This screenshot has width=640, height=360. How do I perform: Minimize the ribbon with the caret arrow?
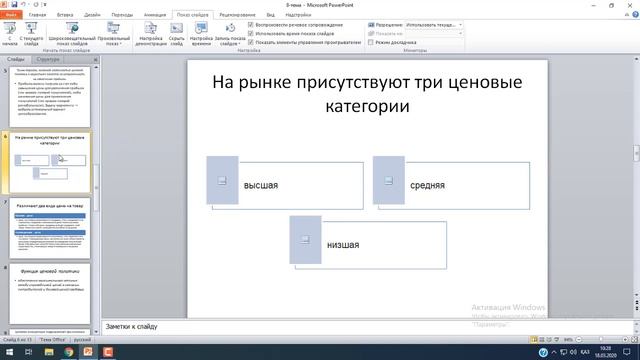pyautogui.click(x=627, y=15)
